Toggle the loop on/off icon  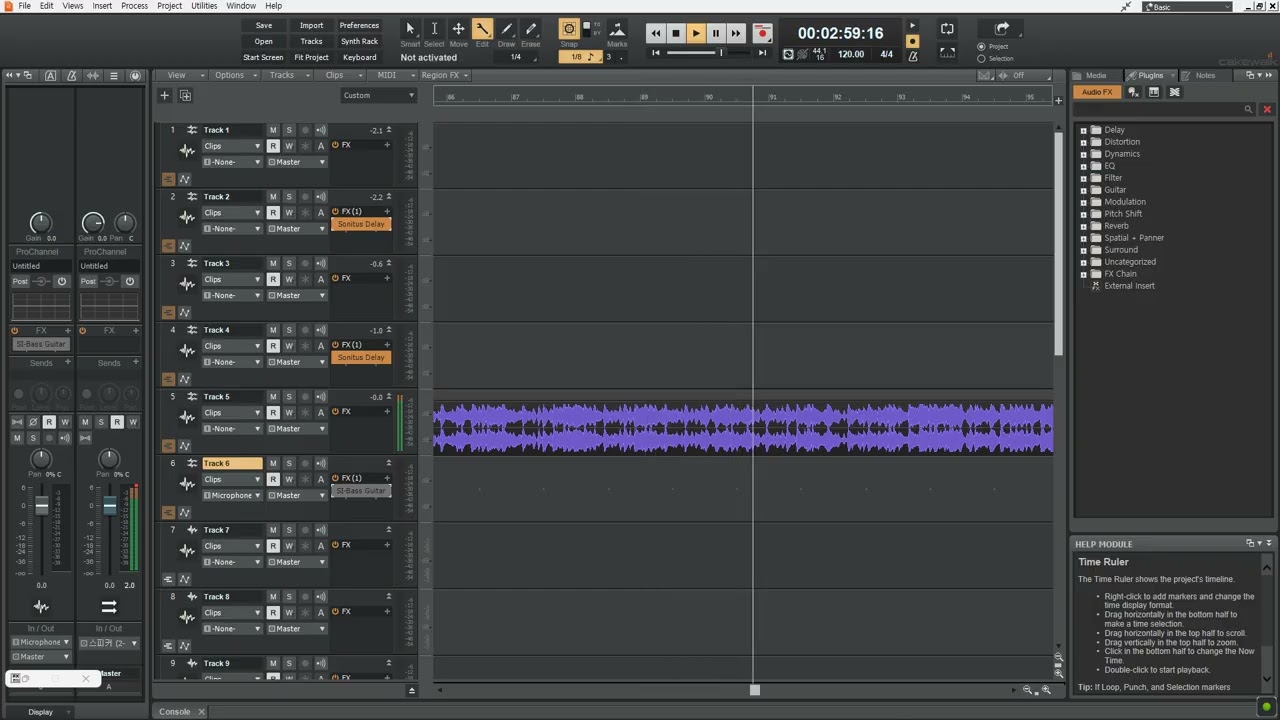[947, 29]
